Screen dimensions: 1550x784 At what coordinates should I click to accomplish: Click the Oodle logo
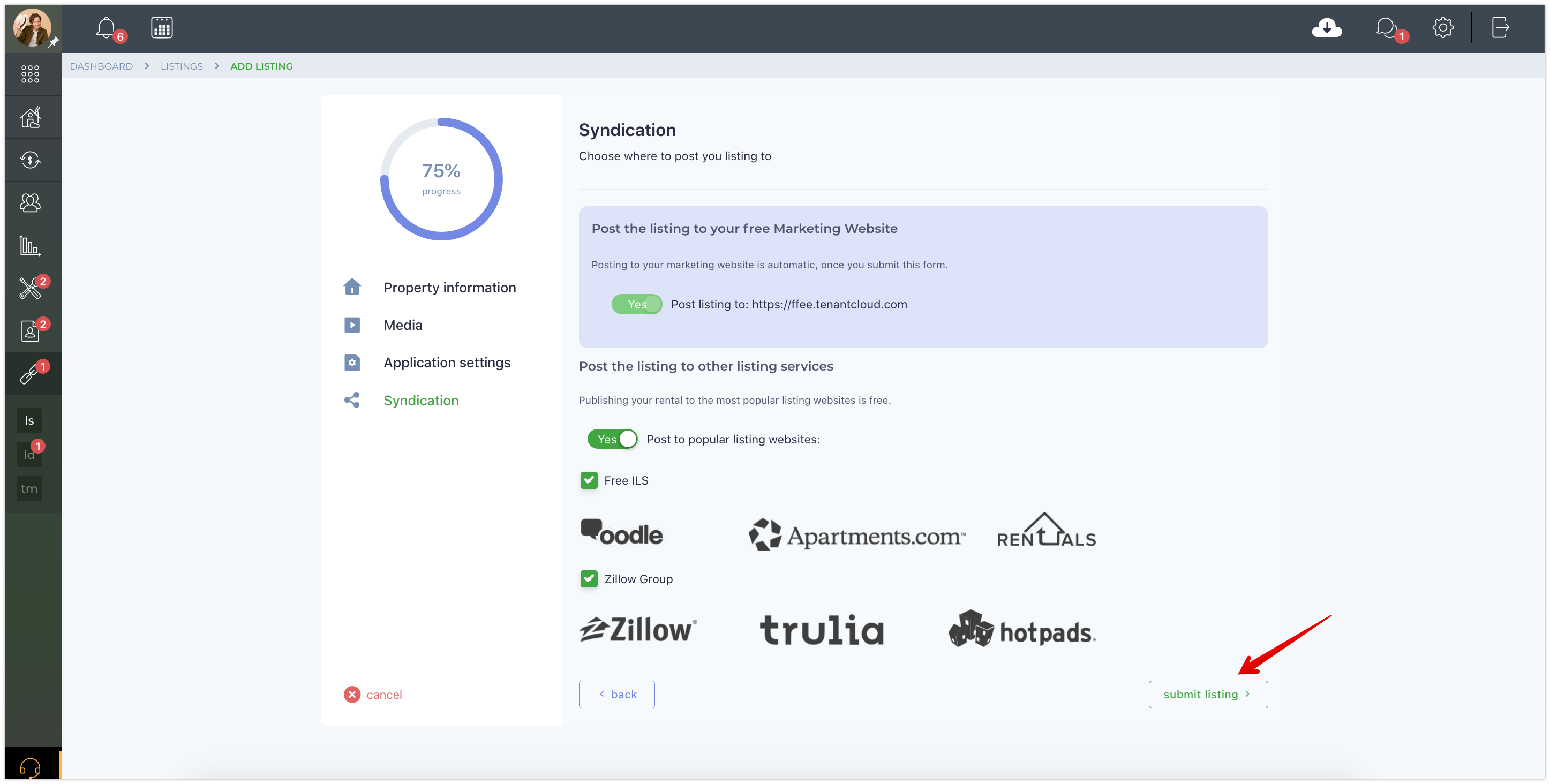(x=622, y=532)
